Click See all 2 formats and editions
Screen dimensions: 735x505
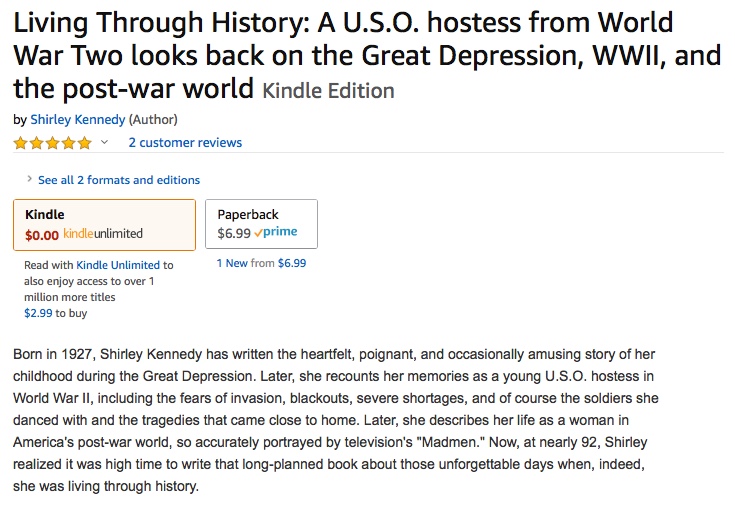coord(118,180)
